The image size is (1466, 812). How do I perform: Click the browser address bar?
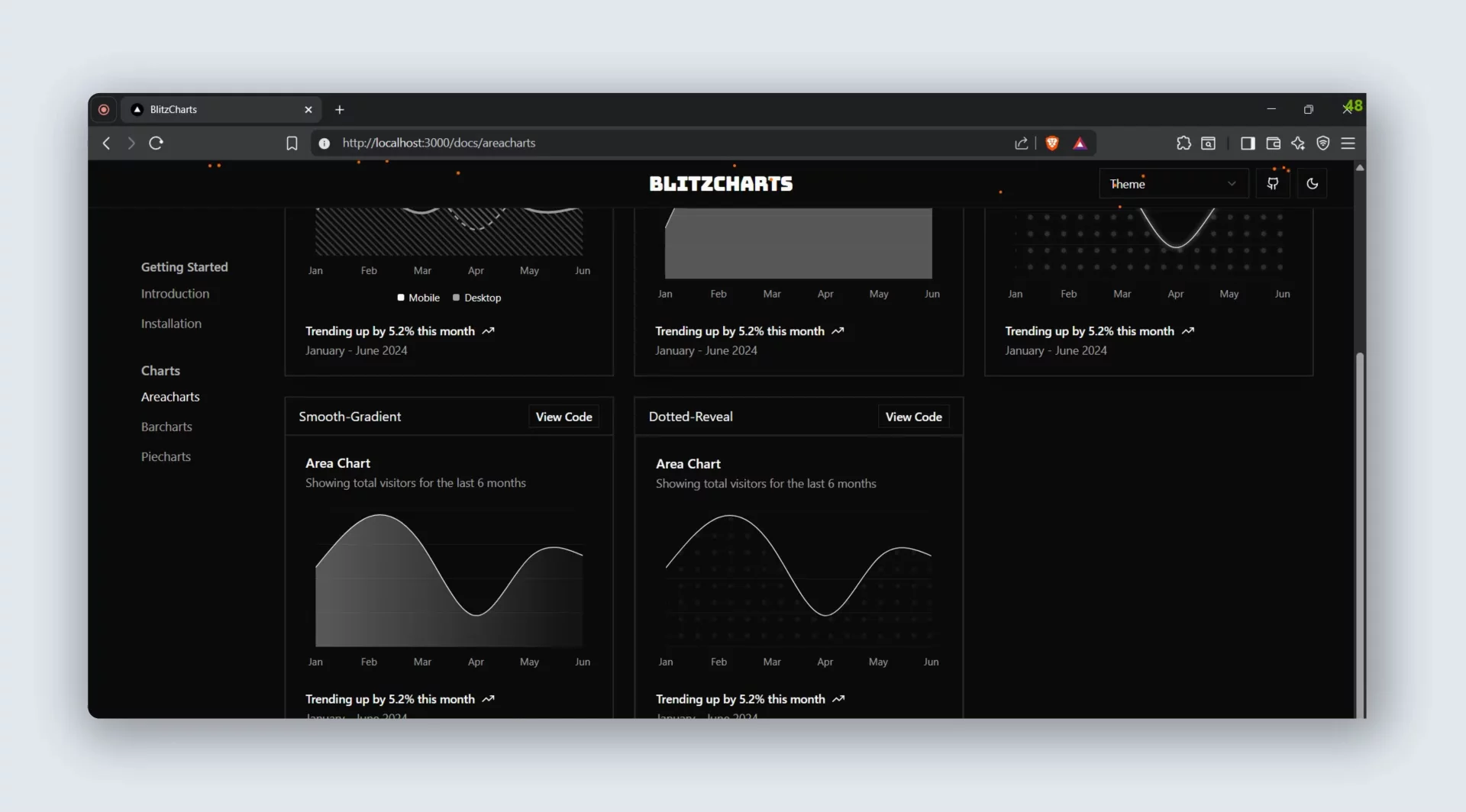click(534, 143)
